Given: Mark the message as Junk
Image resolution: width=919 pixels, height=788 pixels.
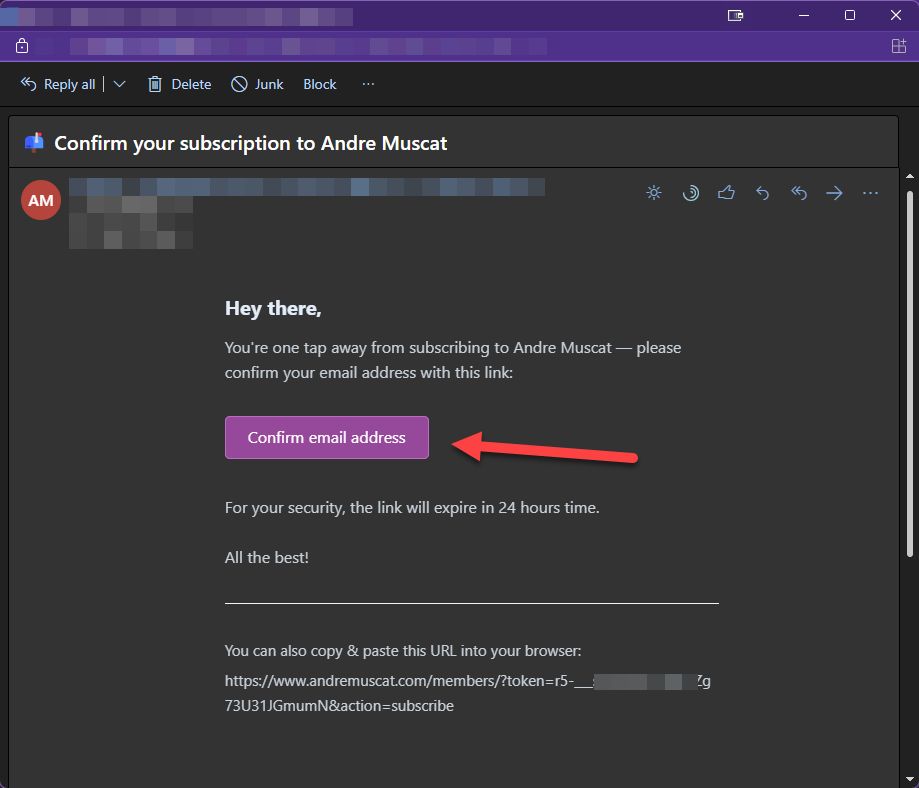Looking at the screenshot, I should click(x=257, y=84).
